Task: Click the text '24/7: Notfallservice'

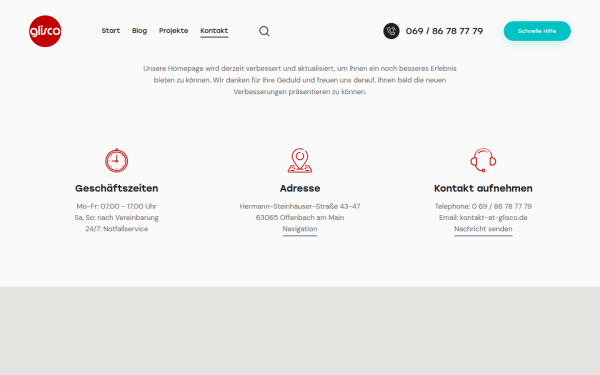Action: [x=117, y=229]
